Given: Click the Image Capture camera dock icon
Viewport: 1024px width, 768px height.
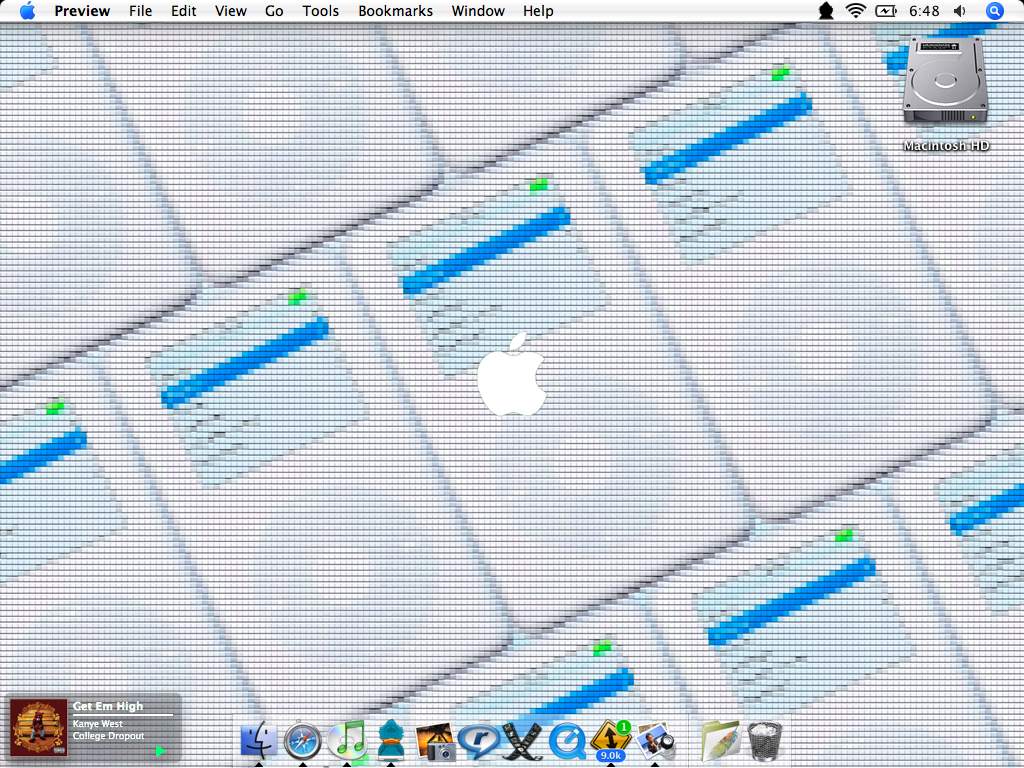Looking at the screenshot, I should pos(435,742).
